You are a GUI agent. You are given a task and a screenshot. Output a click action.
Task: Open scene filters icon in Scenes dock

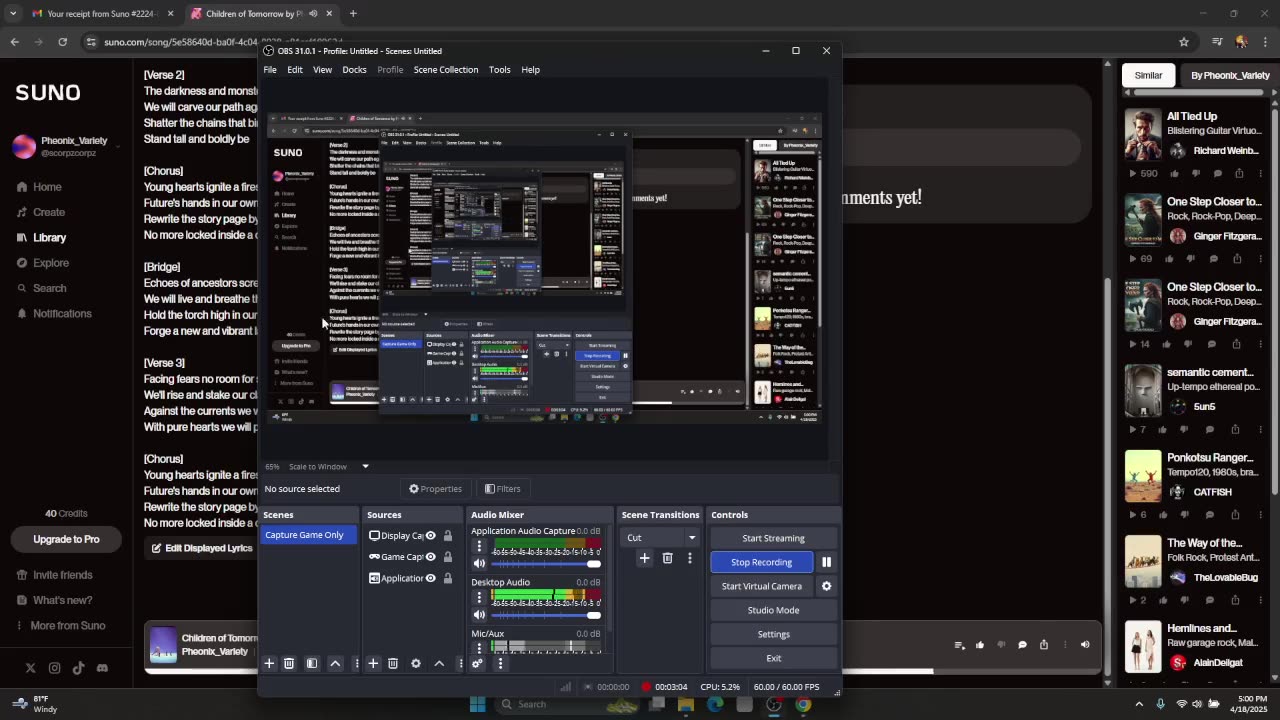coord(312,663)
